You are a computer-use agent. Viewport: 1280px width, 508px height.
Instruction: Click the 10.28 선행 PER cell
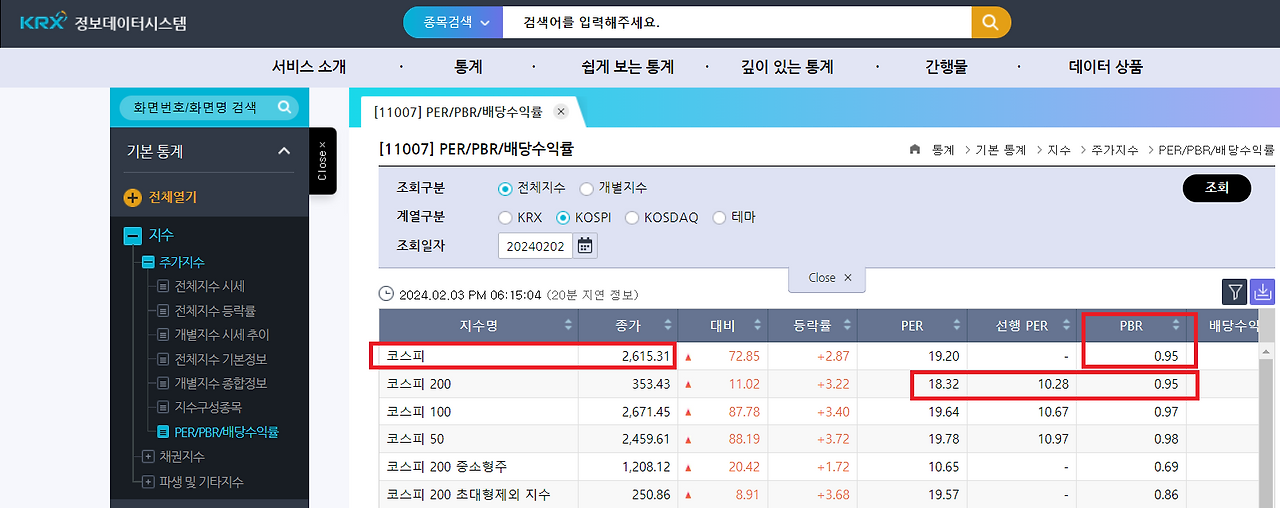(x=1052, y=384)
